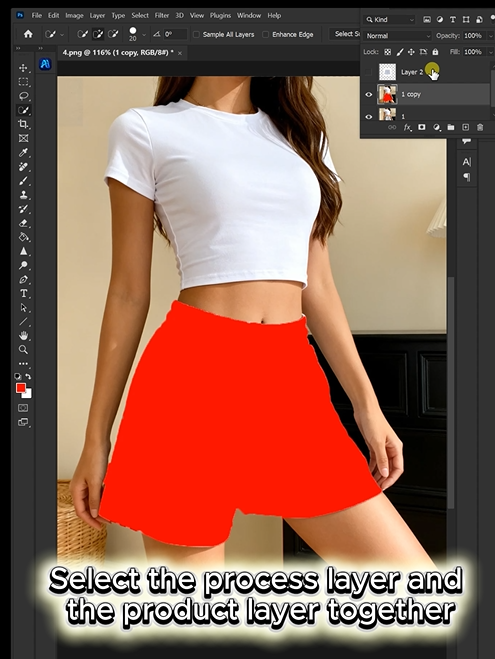Enable the Enhance Edge checkbox
495x659 pixels.
[x=266, y=34]
